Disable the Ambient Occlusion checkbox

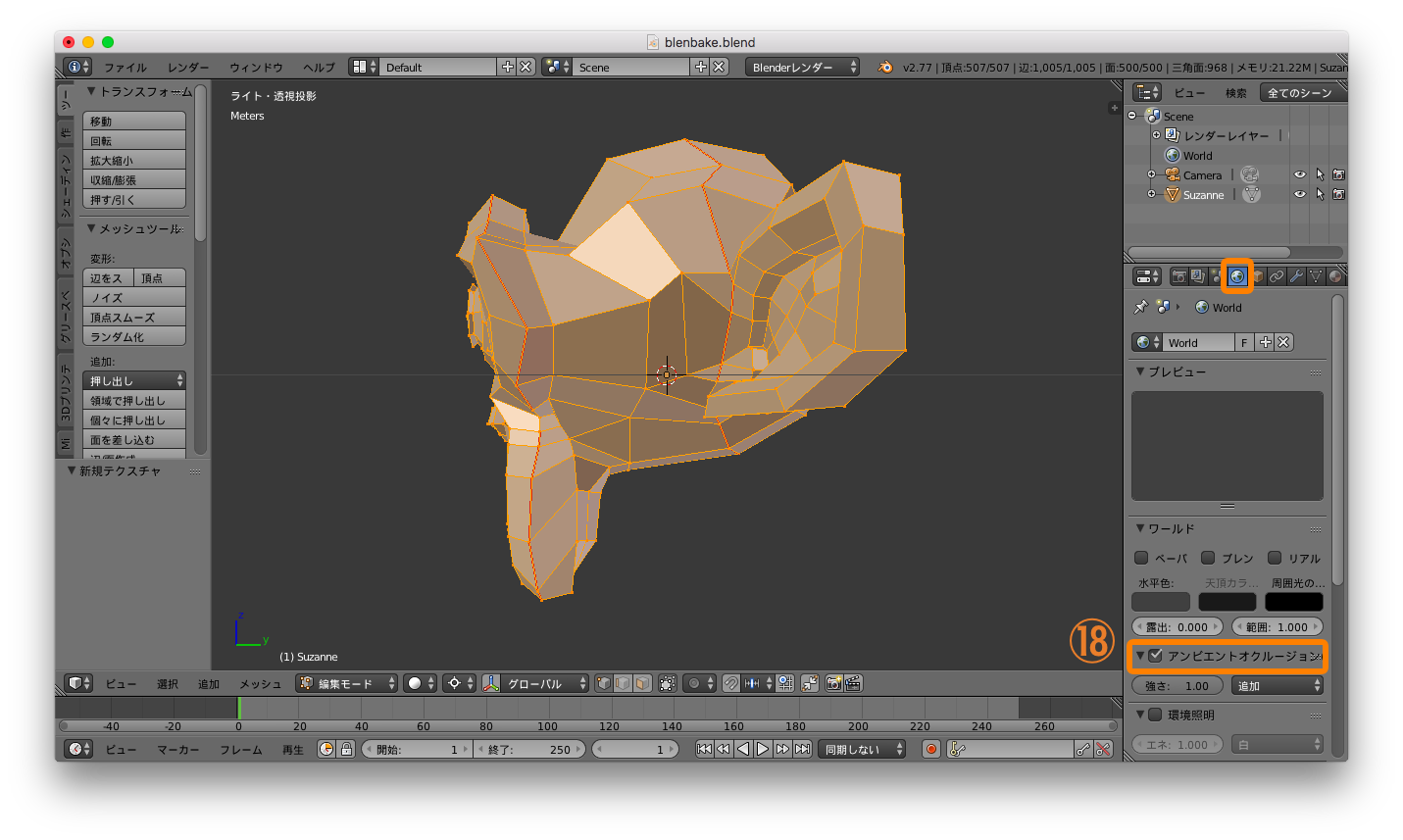pyautogui.click(x=1156, y=656)
